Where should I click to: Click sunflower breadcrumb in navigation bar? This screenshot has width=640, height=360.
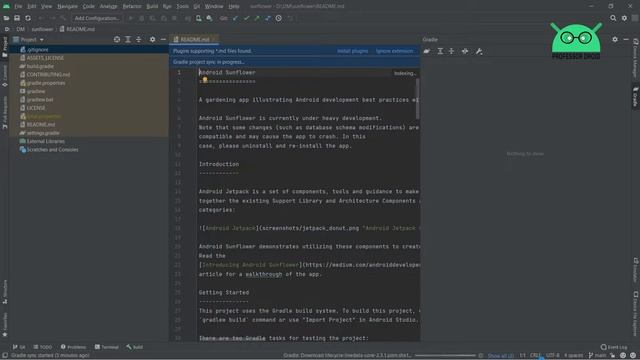pyautogui.click(x=42, y=29)
